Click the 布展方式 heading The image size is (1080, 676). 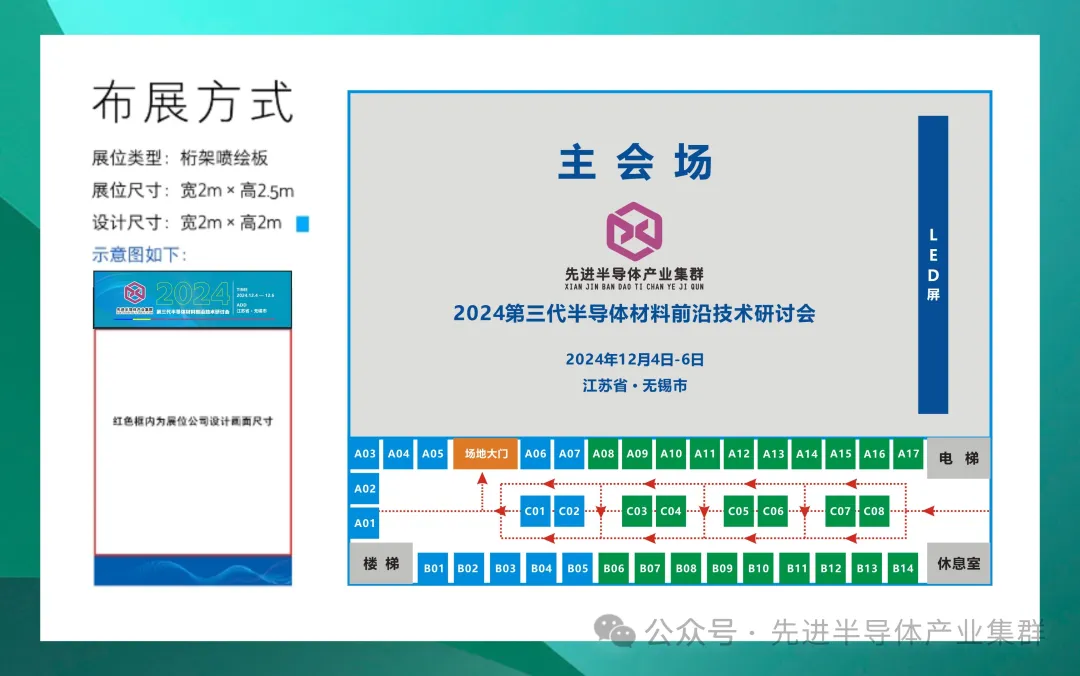coord(193,103)
